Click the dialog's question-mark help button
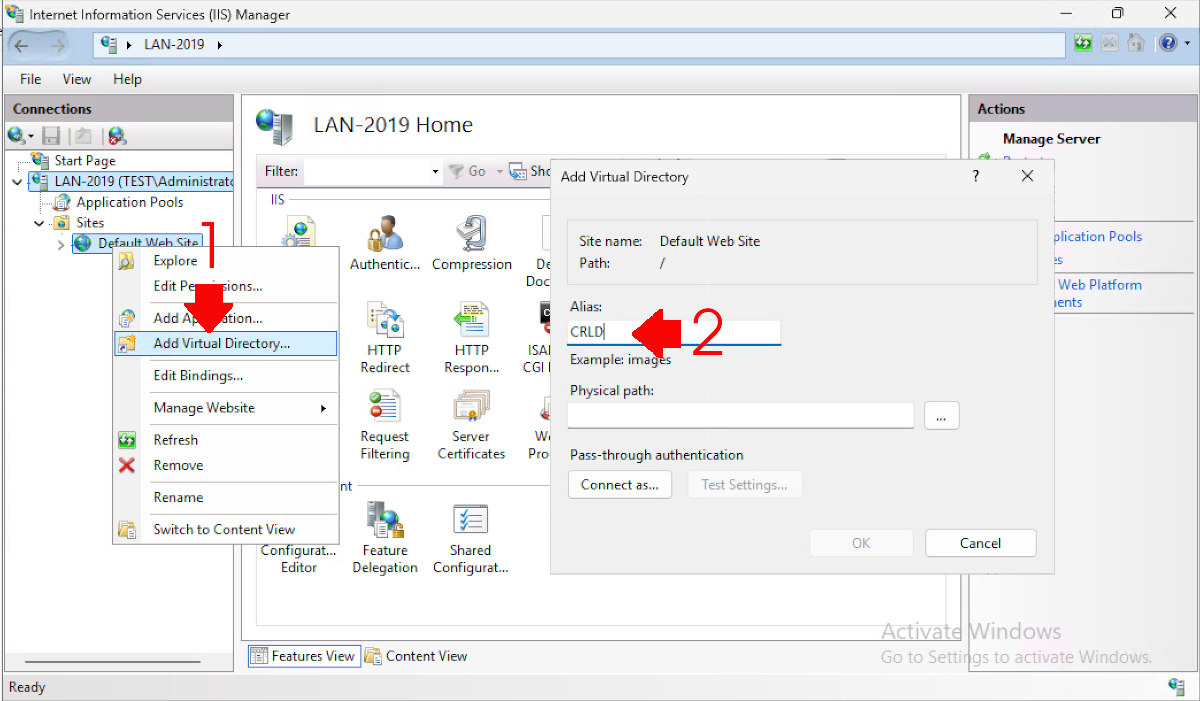Viewport: 1200px width, 701px height. coord(975,176)
